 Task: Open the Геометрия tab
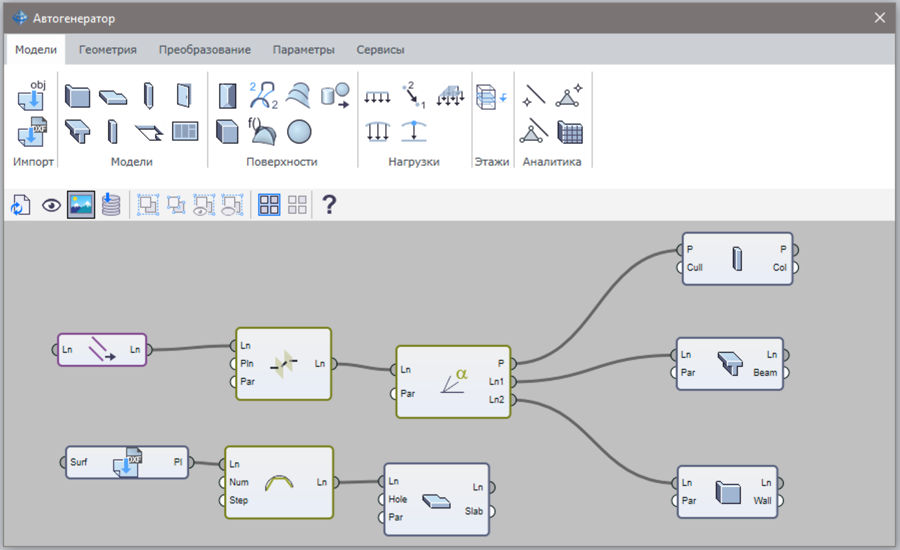(108, 49)
